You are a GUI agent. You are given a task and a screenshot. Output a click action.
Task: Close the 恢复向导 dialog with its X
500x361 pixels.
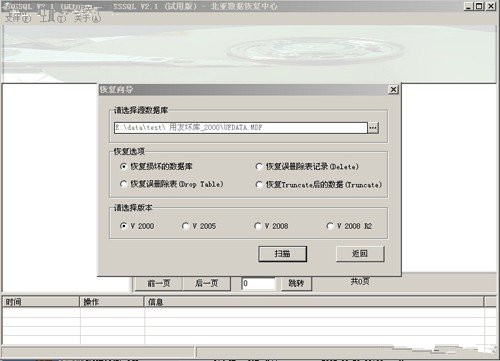click(393, 89)
